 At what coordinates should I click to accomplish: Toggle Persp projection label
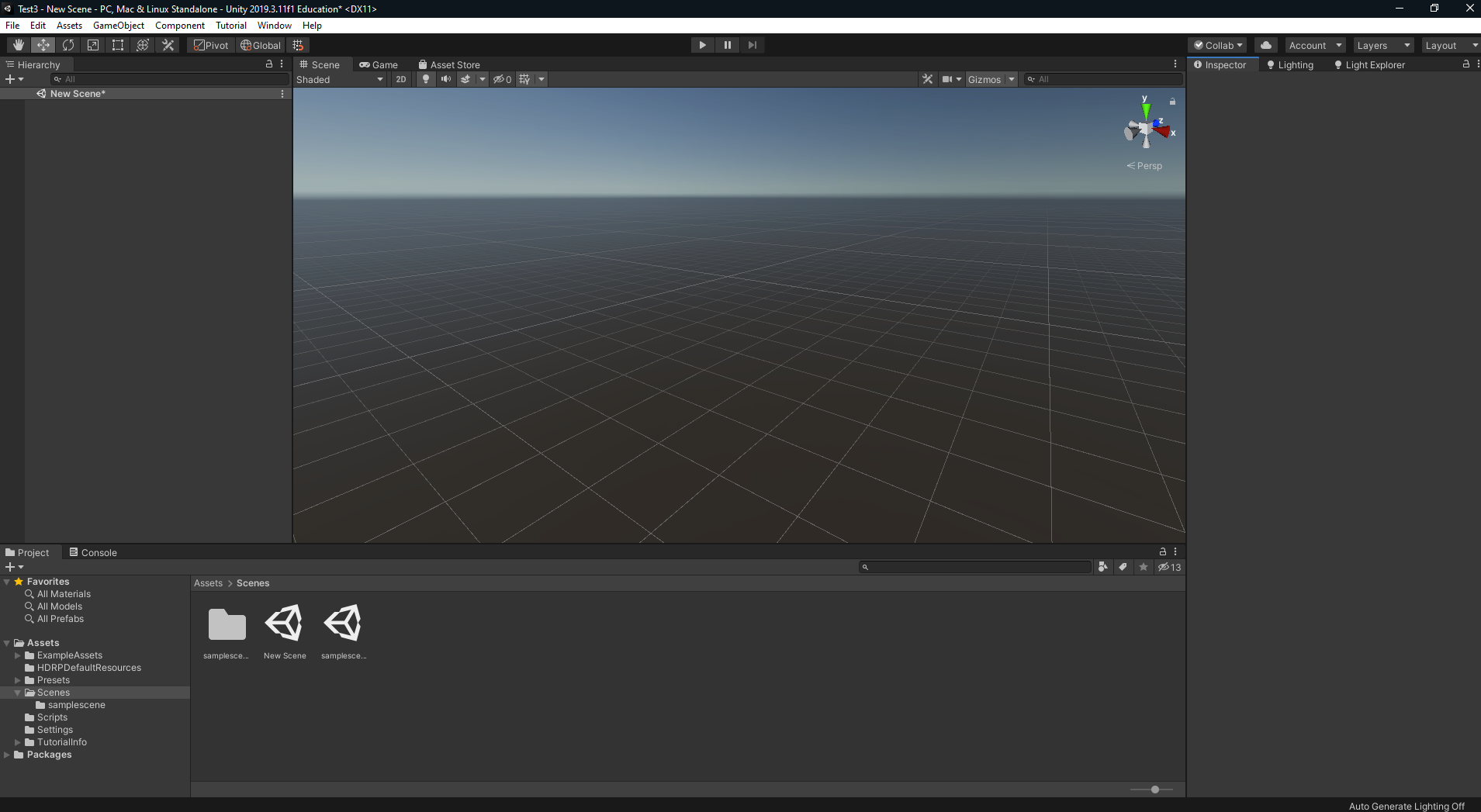pos(1145,166)
